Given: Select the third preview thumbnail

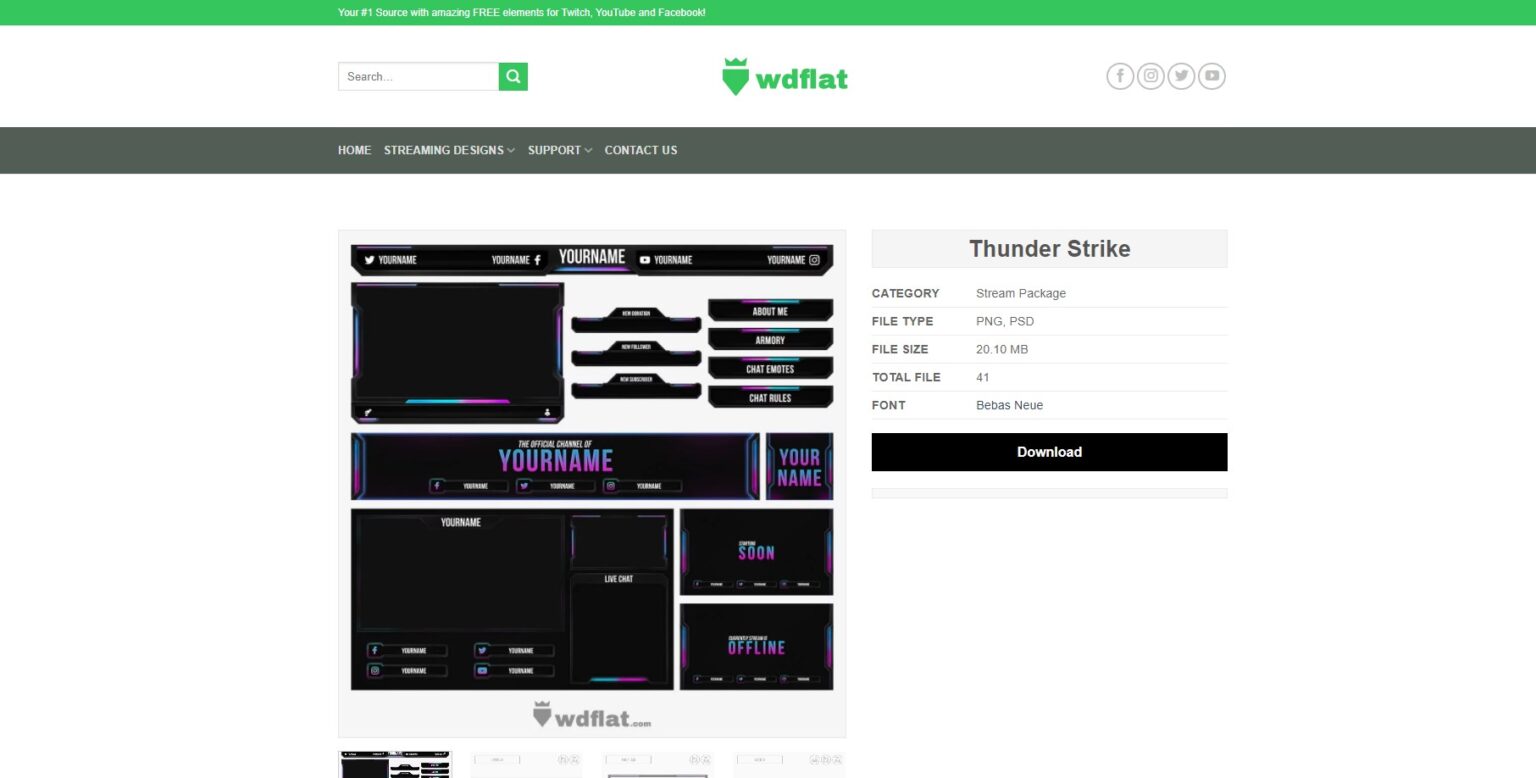Looking at the screenshot, I should point(657,765).
